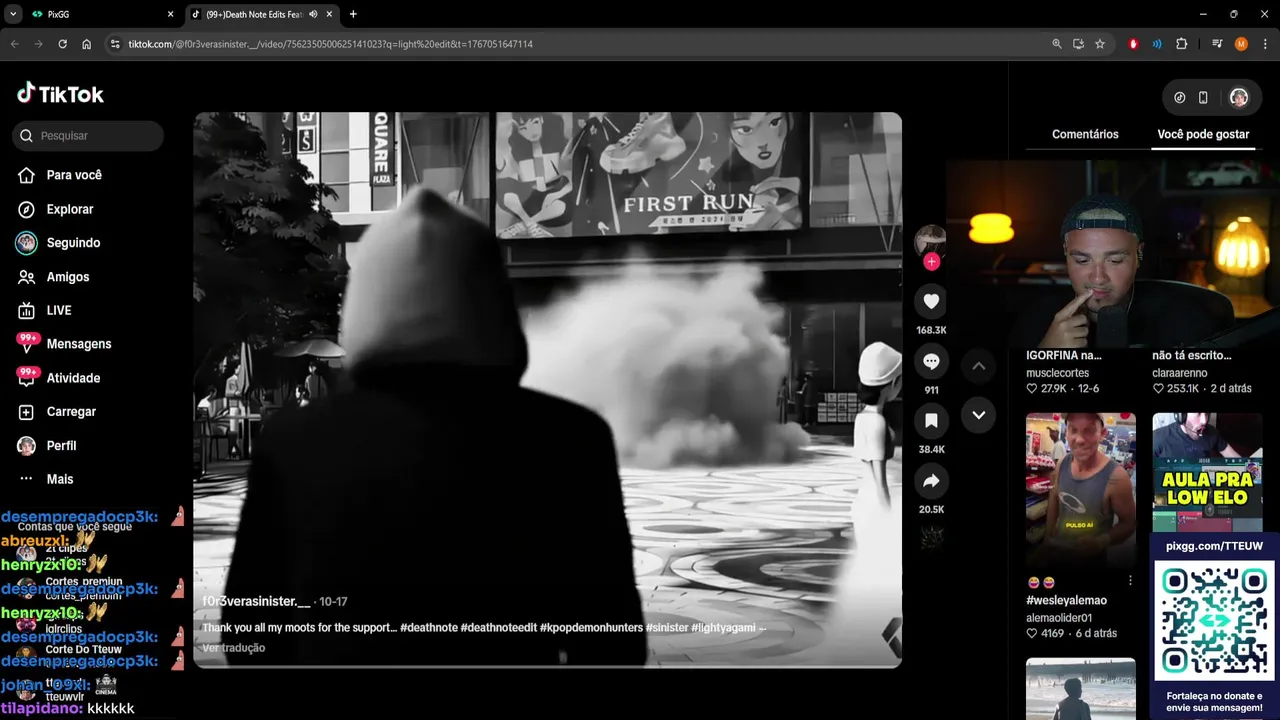Switch to the Comentários tab
The image size is (1280, 720).
[x=1085, y=134]
